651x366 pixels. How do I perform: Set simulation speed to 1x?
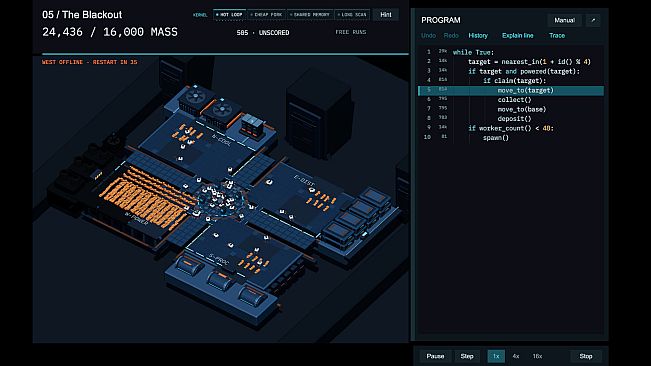(496, 356)
